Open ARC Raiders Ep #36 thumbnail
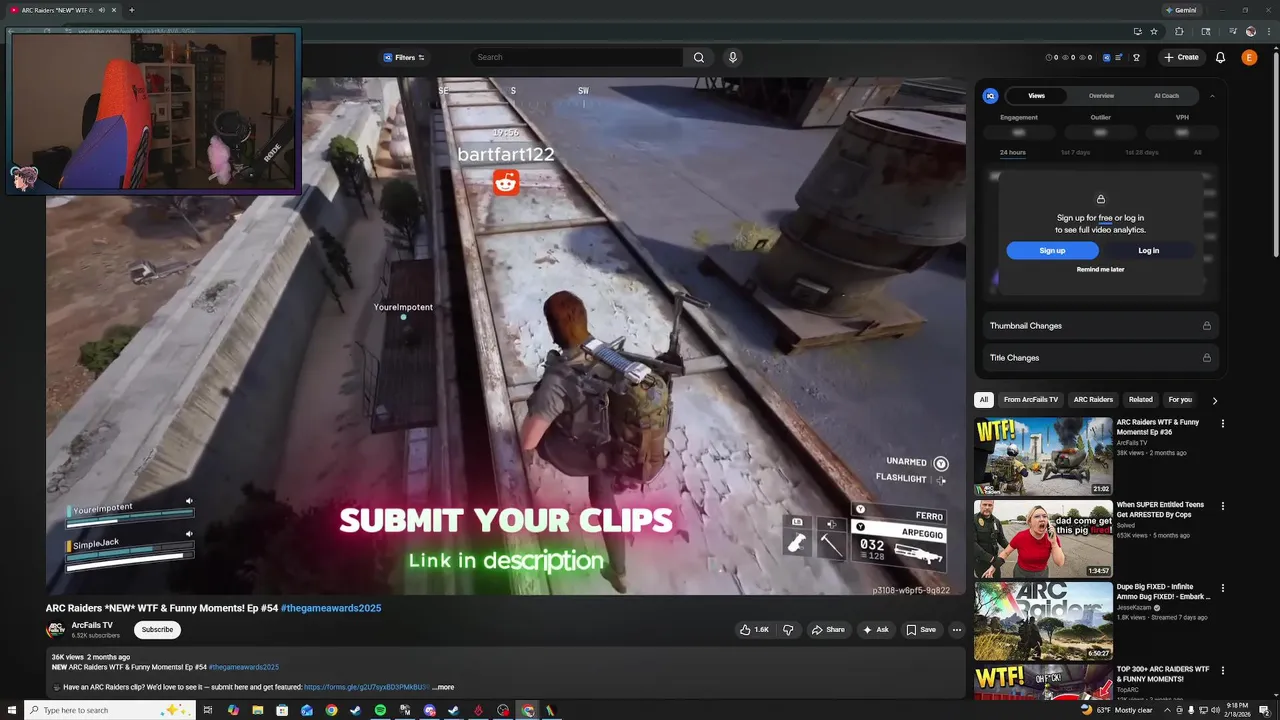Image resolution: width=1280 pixels, height=720 pixels. point(1043,456)
